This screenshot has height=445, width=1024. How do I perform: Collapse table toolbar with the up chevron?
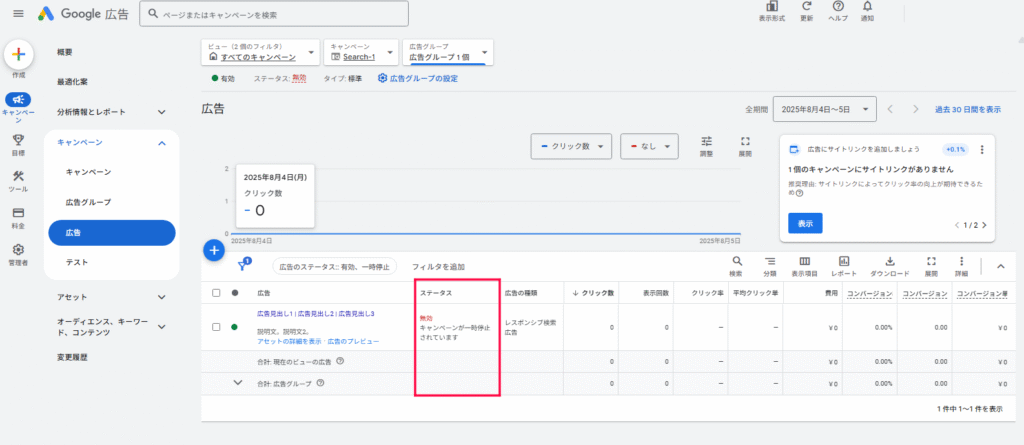[1000, 266]
